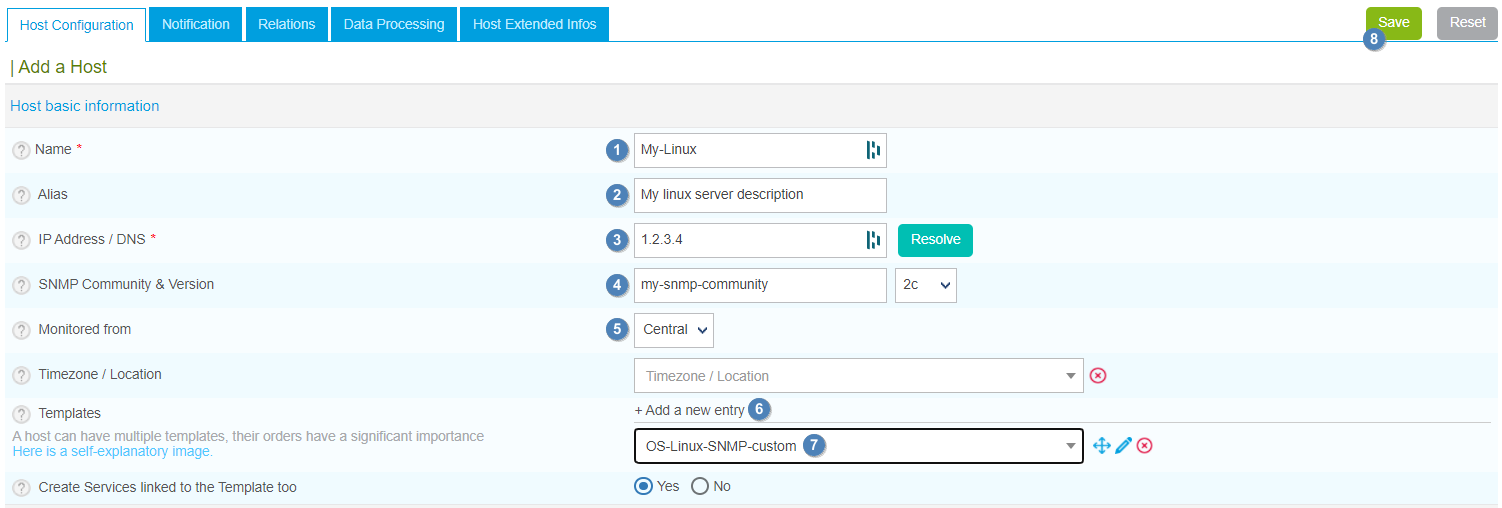Clear the Timezone / Location field

1098,376
